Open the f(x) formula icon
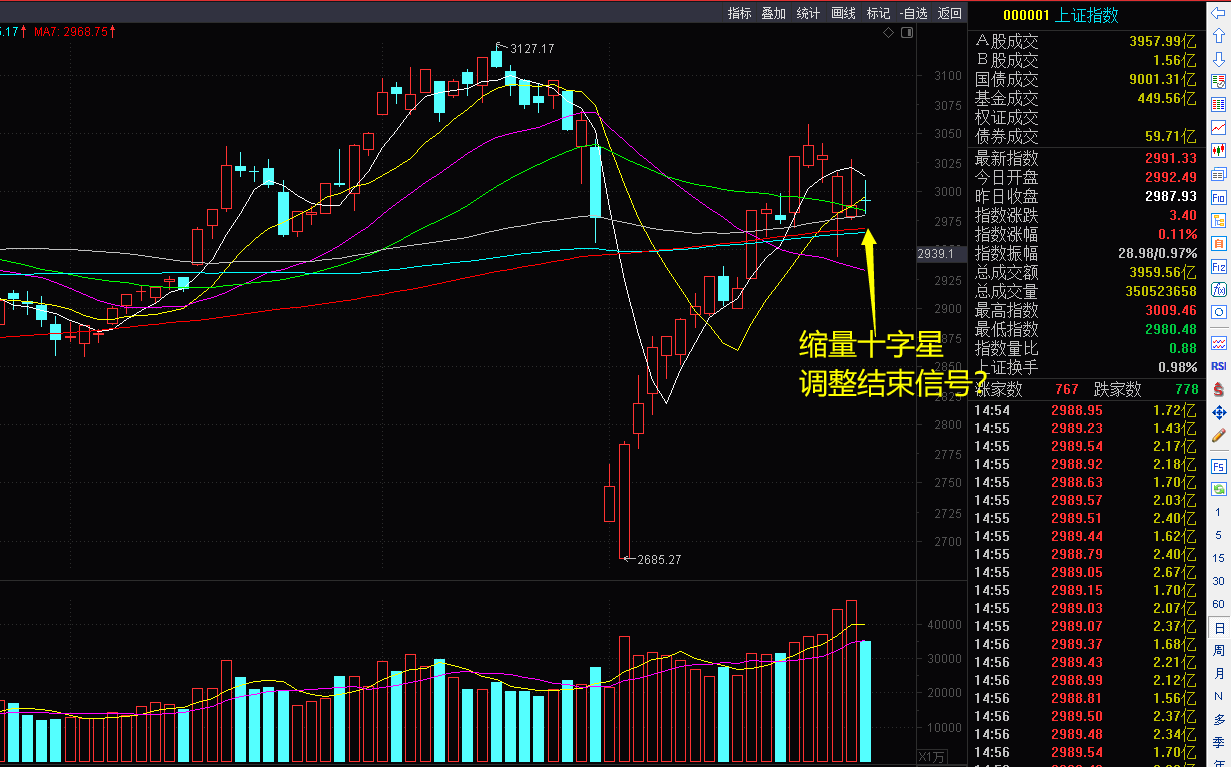The height and width of the screenshot is (767, 1231). point(1218,290)
